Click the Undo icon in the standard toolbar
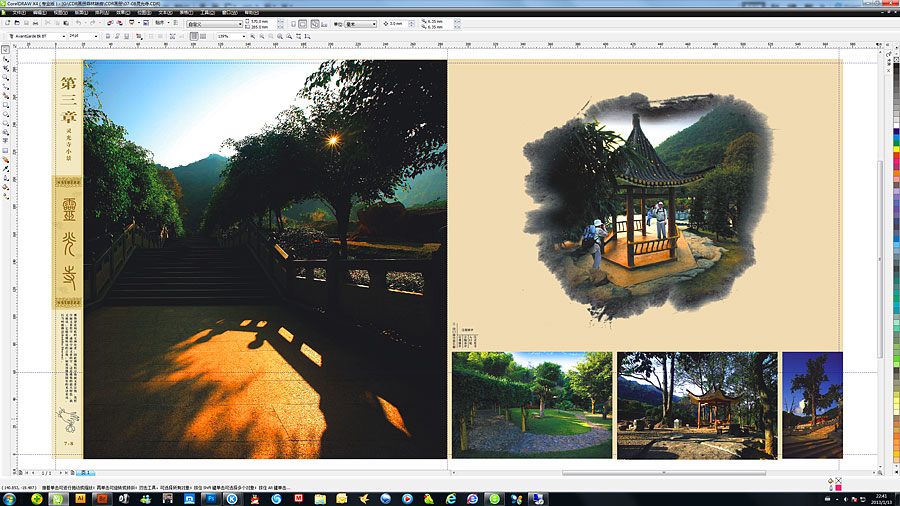The image size is (900, 506). 79,23
